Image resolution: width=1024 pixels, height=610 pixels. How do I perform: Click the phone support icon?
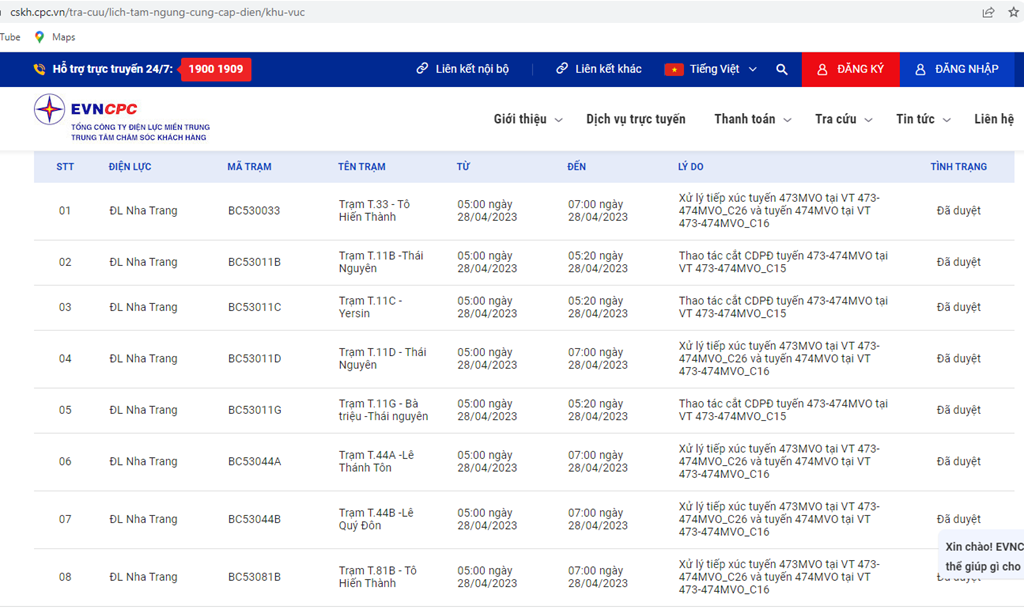pos(39,70)
